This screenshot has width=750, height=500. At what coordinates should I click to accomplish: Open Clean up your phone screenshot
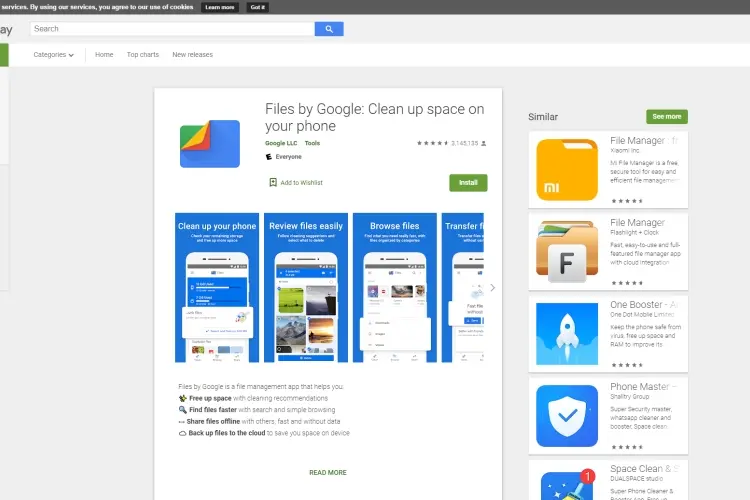[x=217, y=287]
